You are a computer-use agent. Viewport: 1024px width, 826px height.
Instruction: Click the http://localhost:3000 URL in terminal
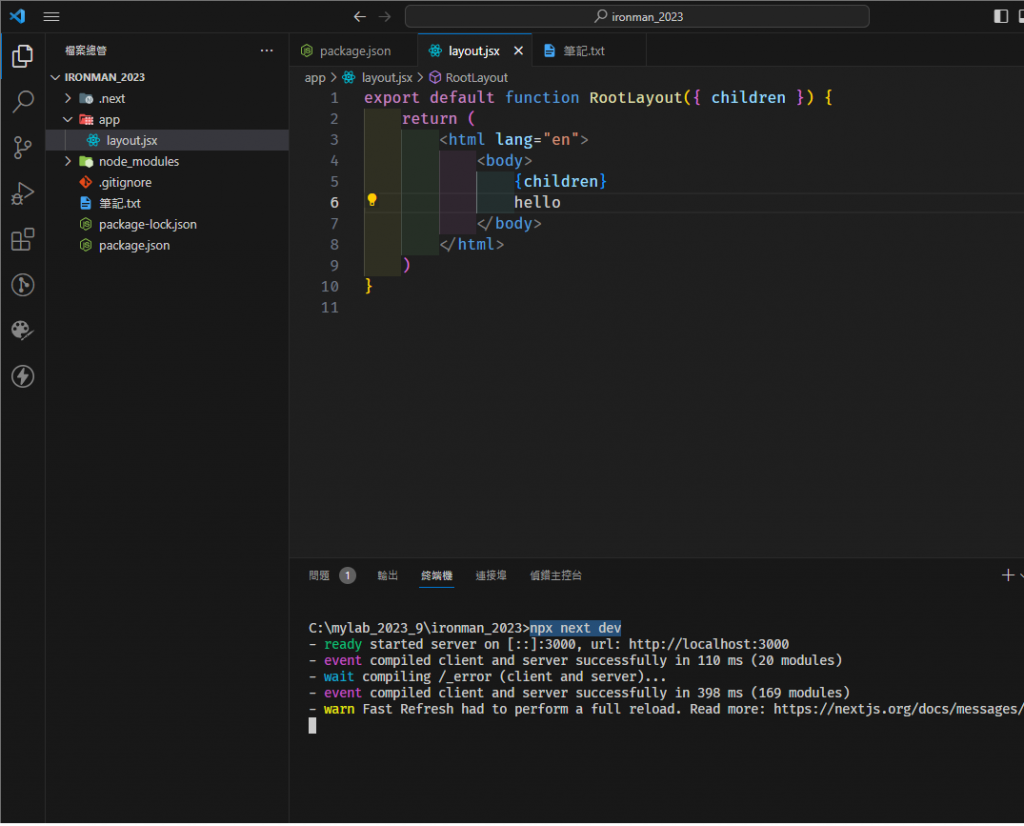[x=709, y=645]
